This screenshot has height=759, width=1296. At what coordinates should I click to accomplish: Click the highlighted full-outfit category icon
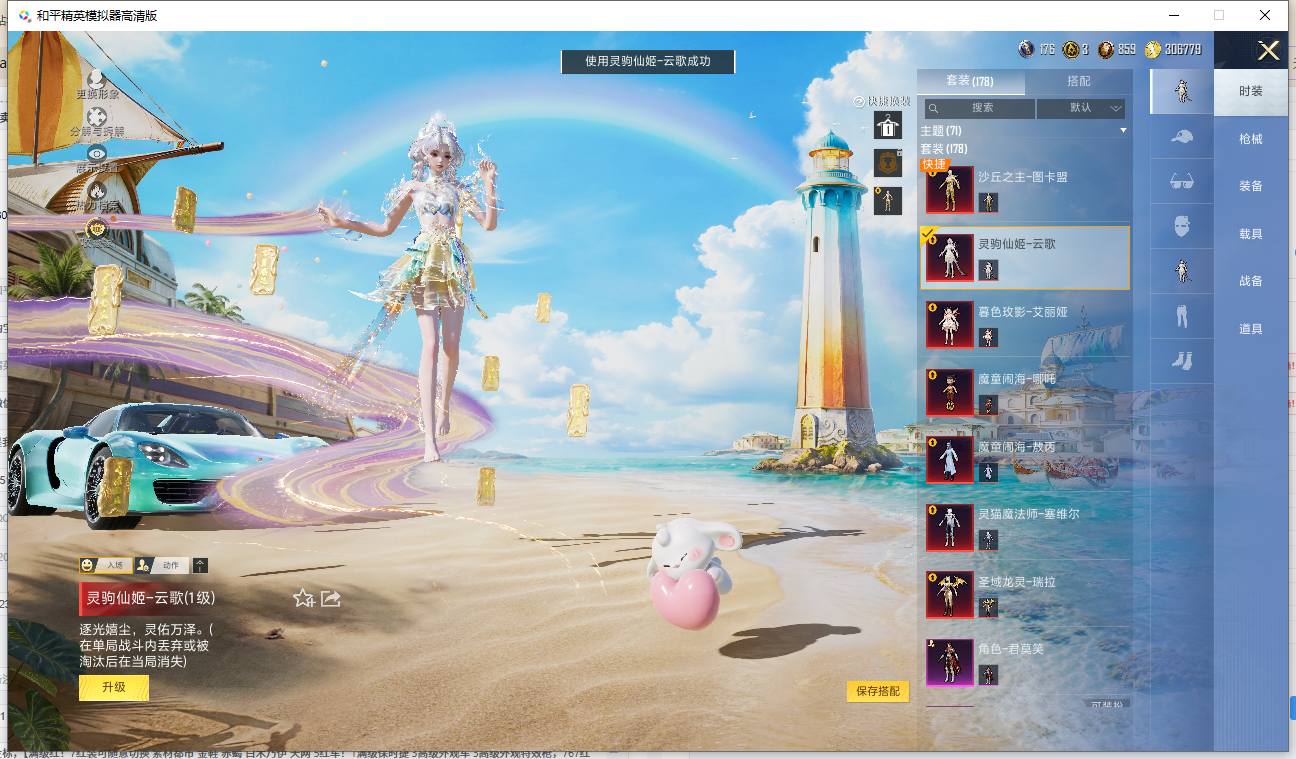tap(1182, 92)
